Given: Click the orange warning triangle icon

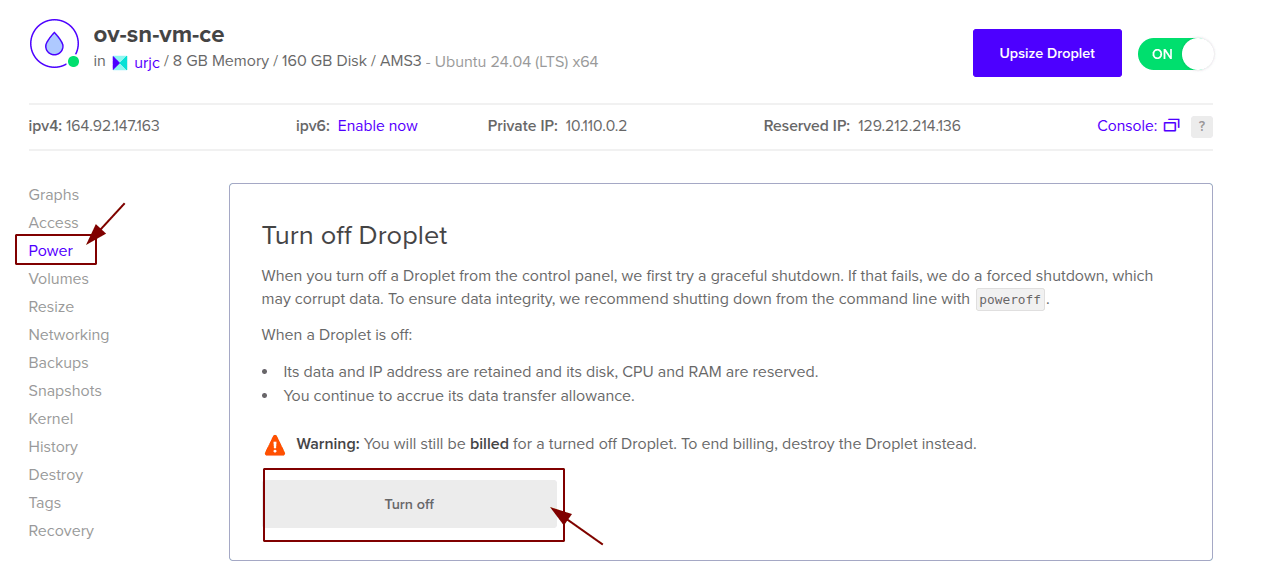Looking at the screenshot, I should pos(273,443).
